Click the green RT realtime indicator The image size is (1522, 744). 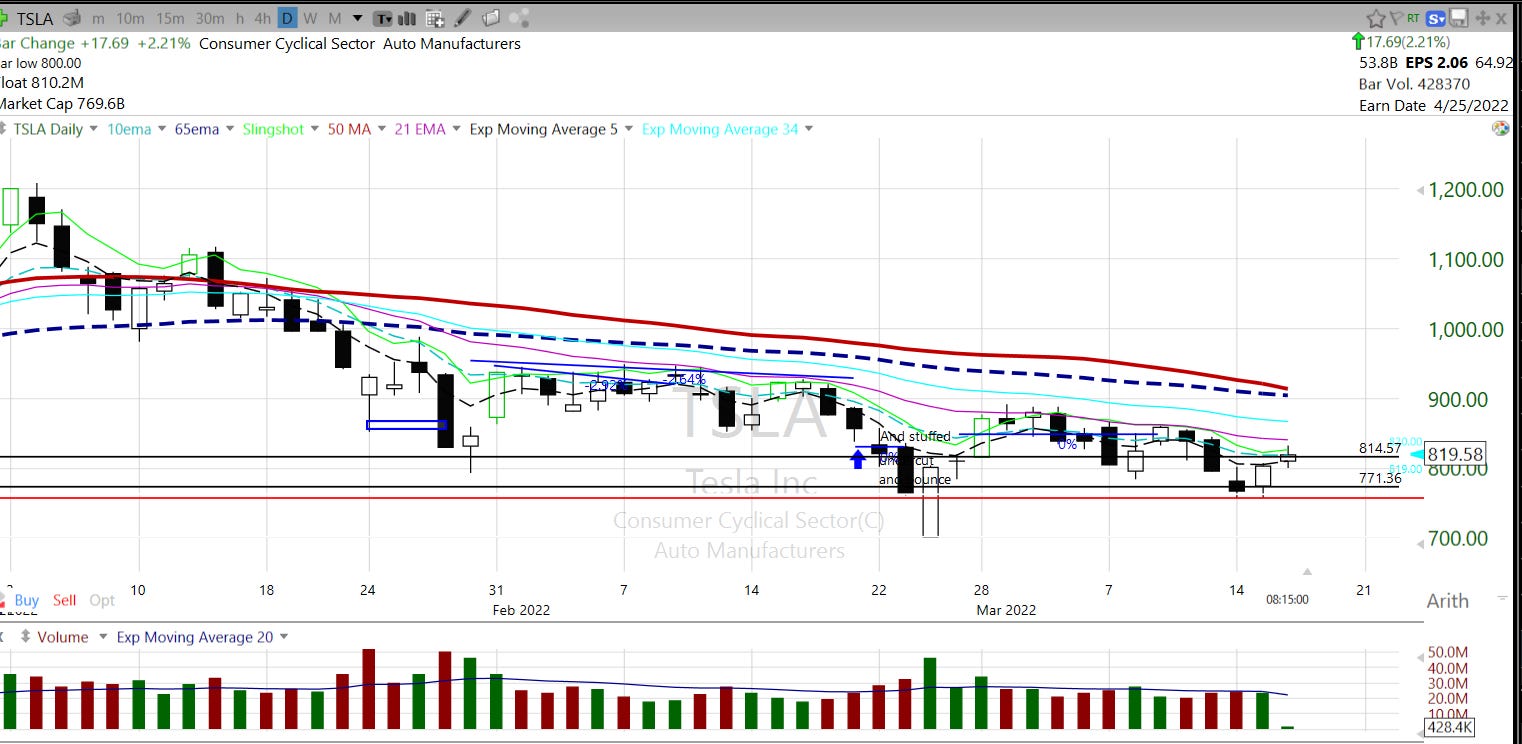tap(1413, 18)
